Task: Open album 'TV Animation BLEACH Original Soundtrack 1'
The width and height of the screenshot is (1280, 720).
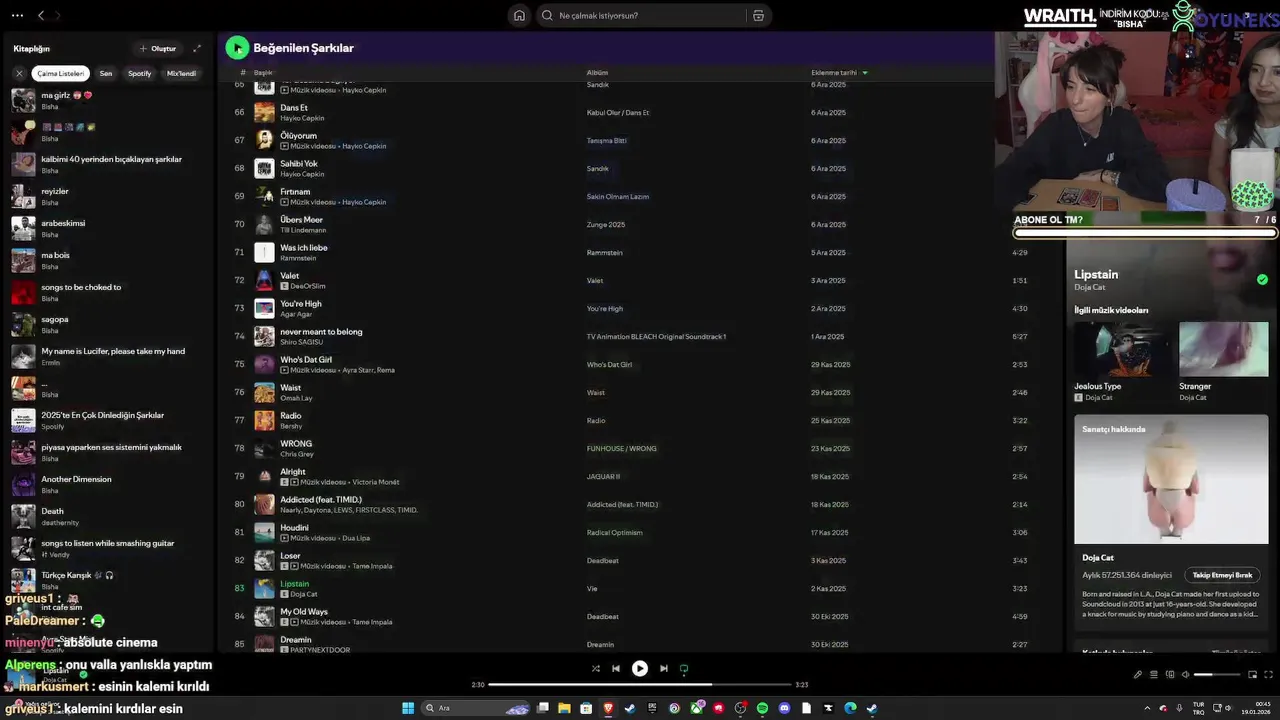Action: [x=656, y=336]
